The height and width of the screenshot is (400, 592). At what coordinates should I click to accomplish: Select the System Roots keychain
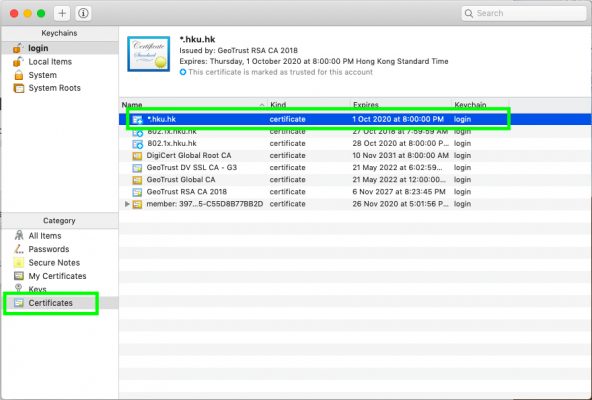59,88
